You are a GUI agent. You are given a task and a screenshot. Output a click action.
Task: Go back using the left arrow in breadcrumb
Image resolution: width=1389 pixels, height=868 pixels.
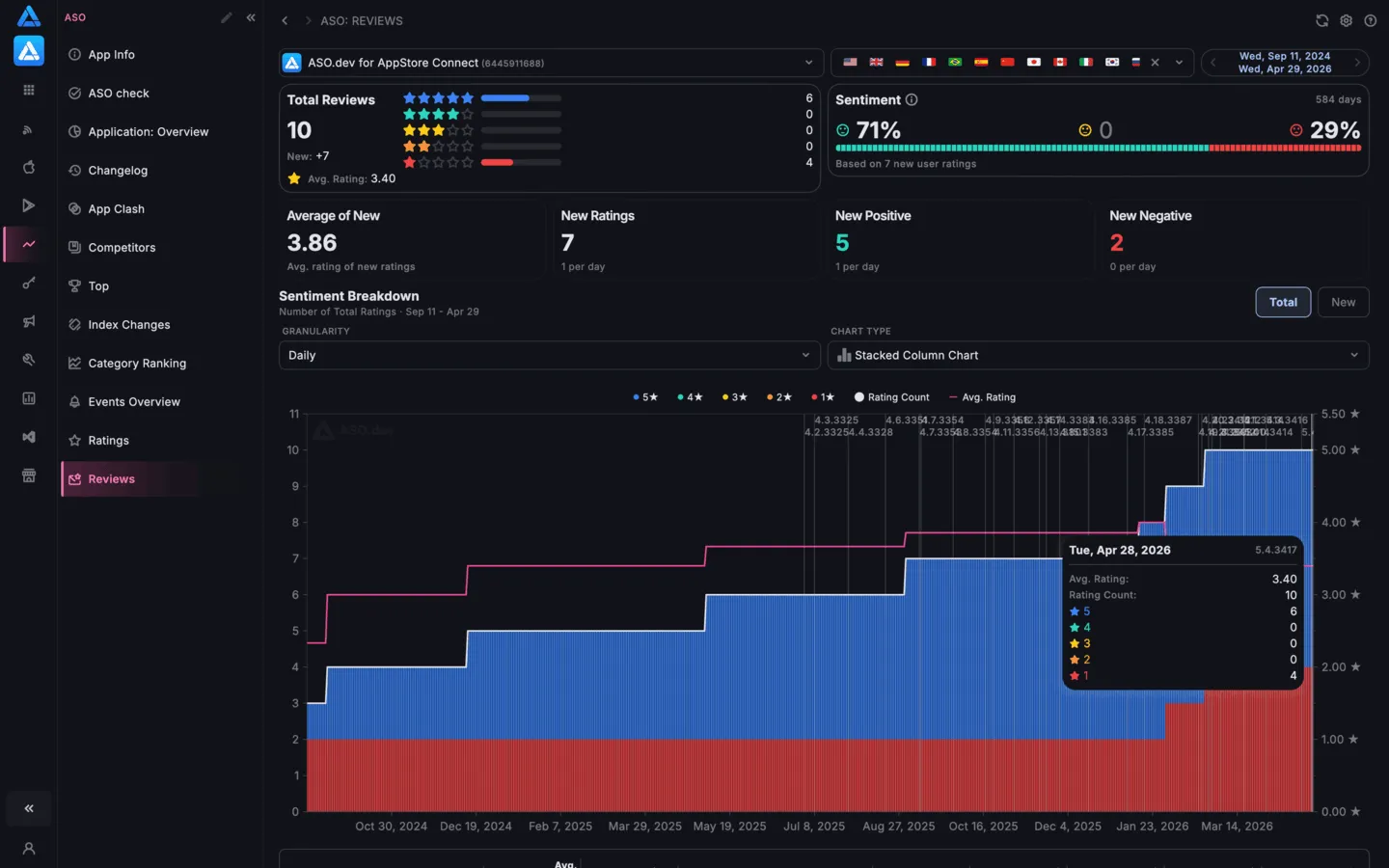285,20
